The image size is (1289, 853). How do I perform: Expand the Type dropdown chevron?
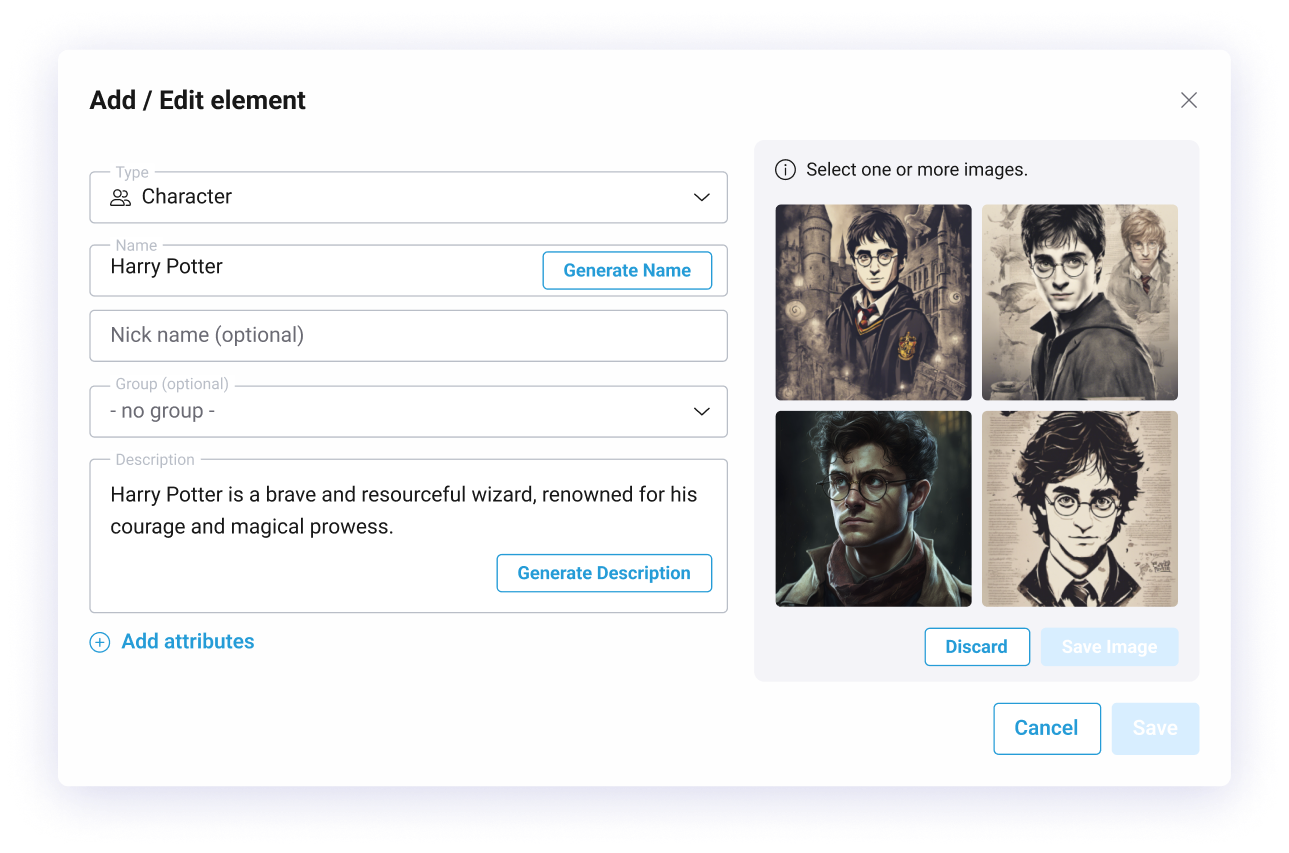(x=702, y=197)
